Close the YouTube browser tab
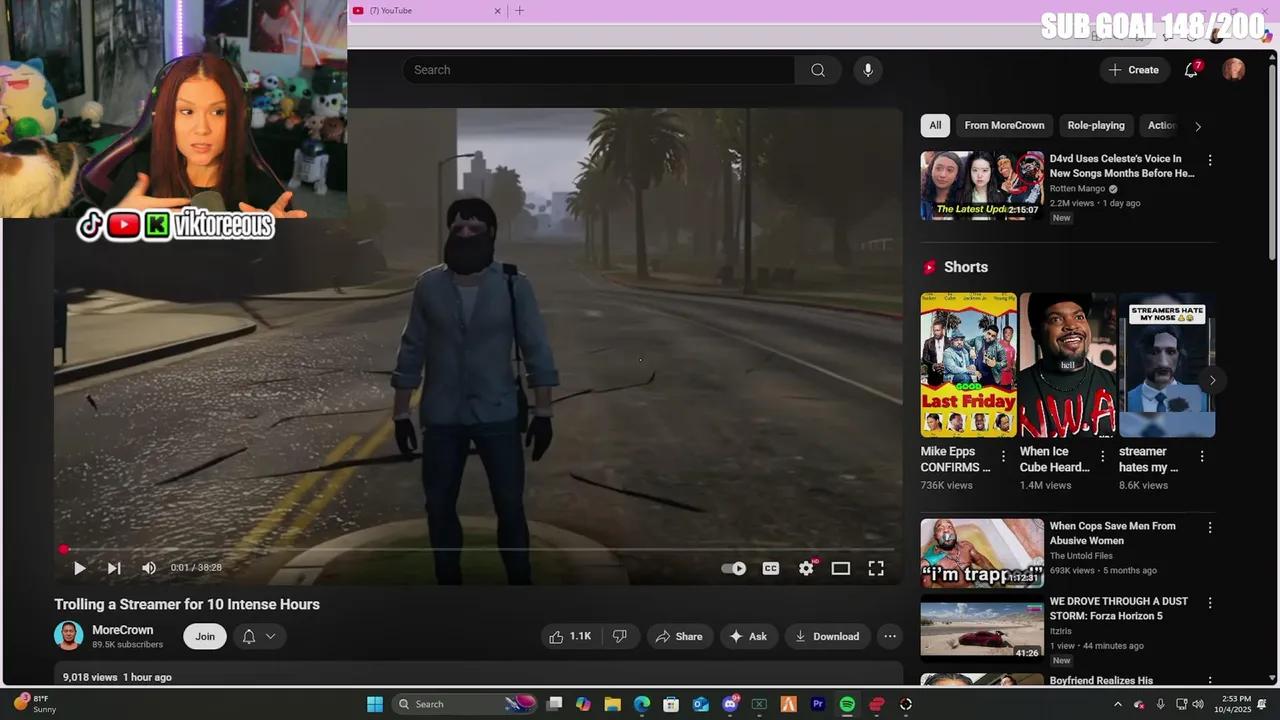 tap(497, 11)
